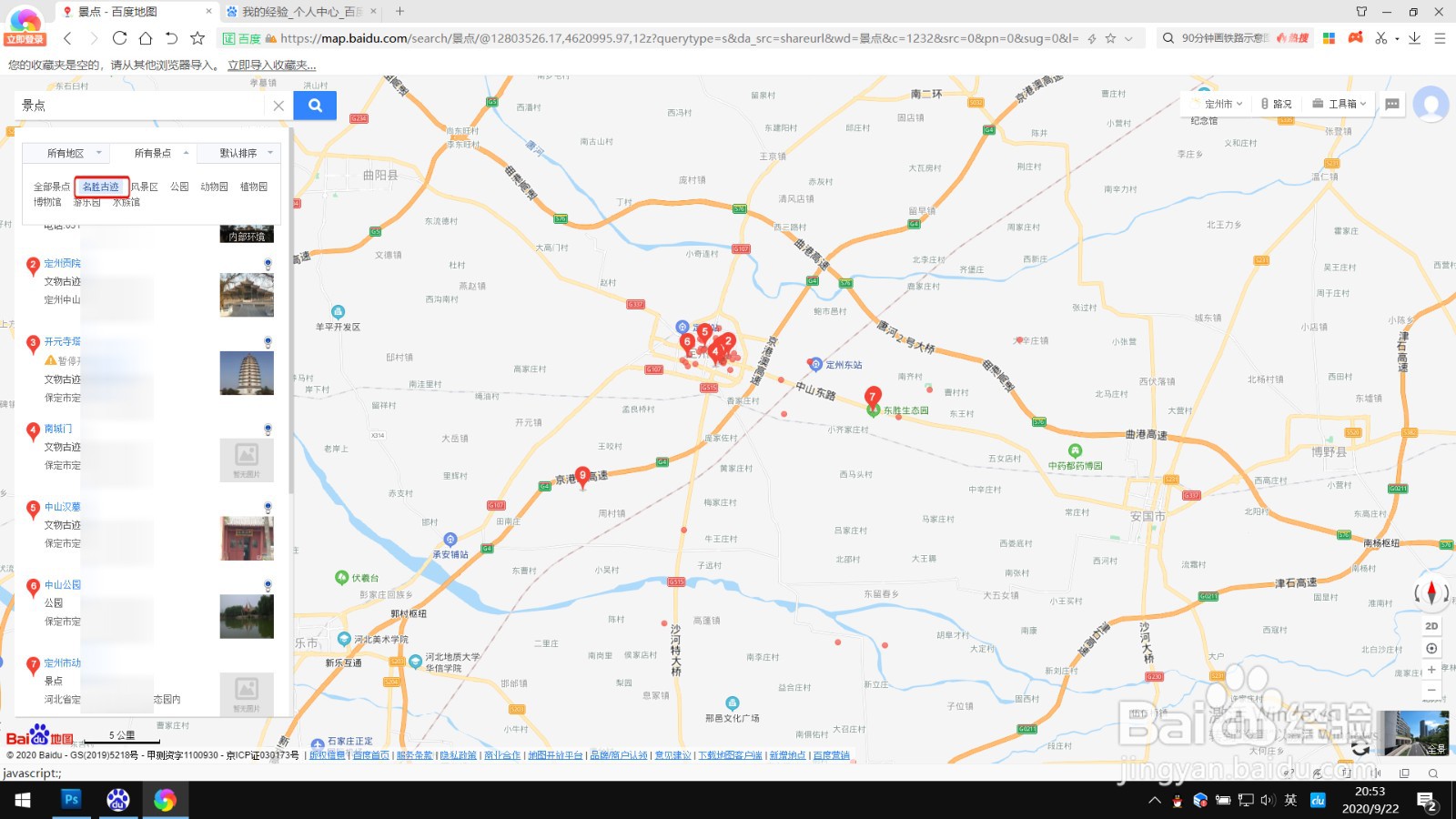Zoom out with the map minus button
Viewport: 1456px width, 819px height.
click(x=1431, y=691)
